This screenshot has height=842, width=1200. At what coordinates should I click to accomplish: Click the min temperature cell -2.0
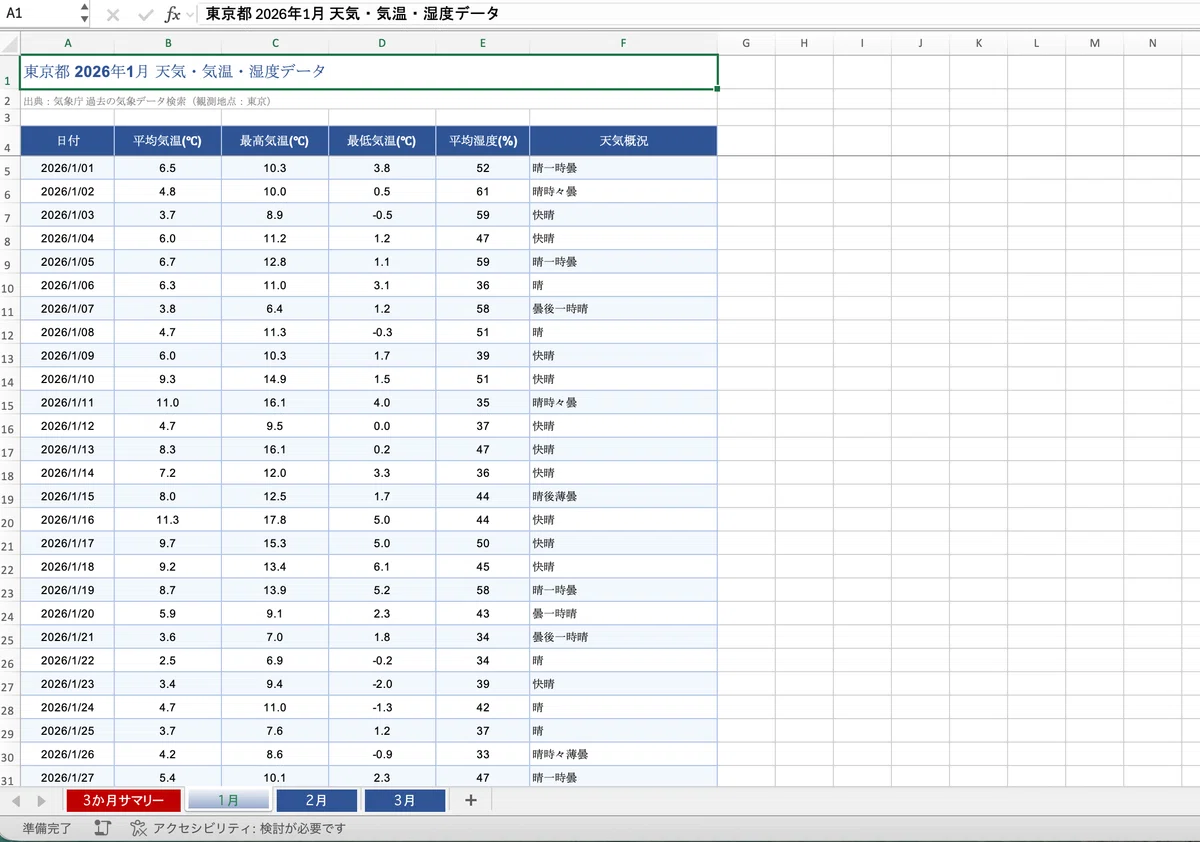[382, 684]
